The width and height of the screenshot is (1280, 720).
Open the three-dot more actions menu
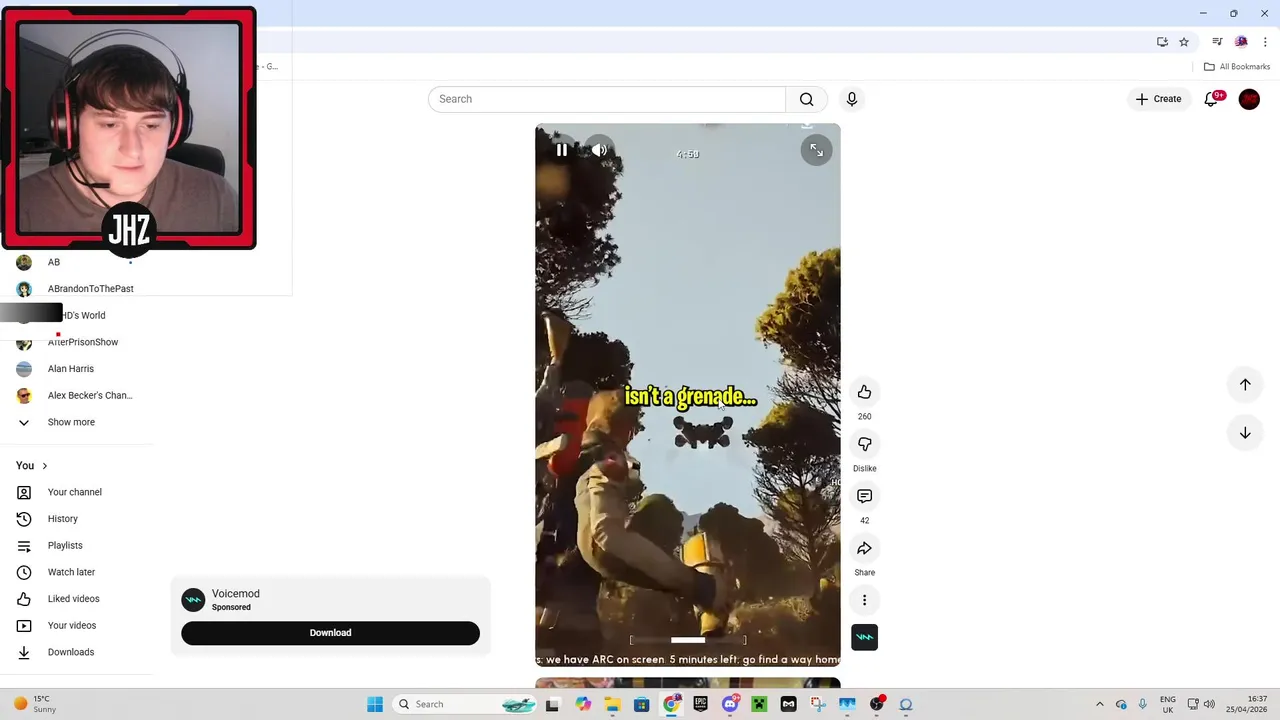864,600
